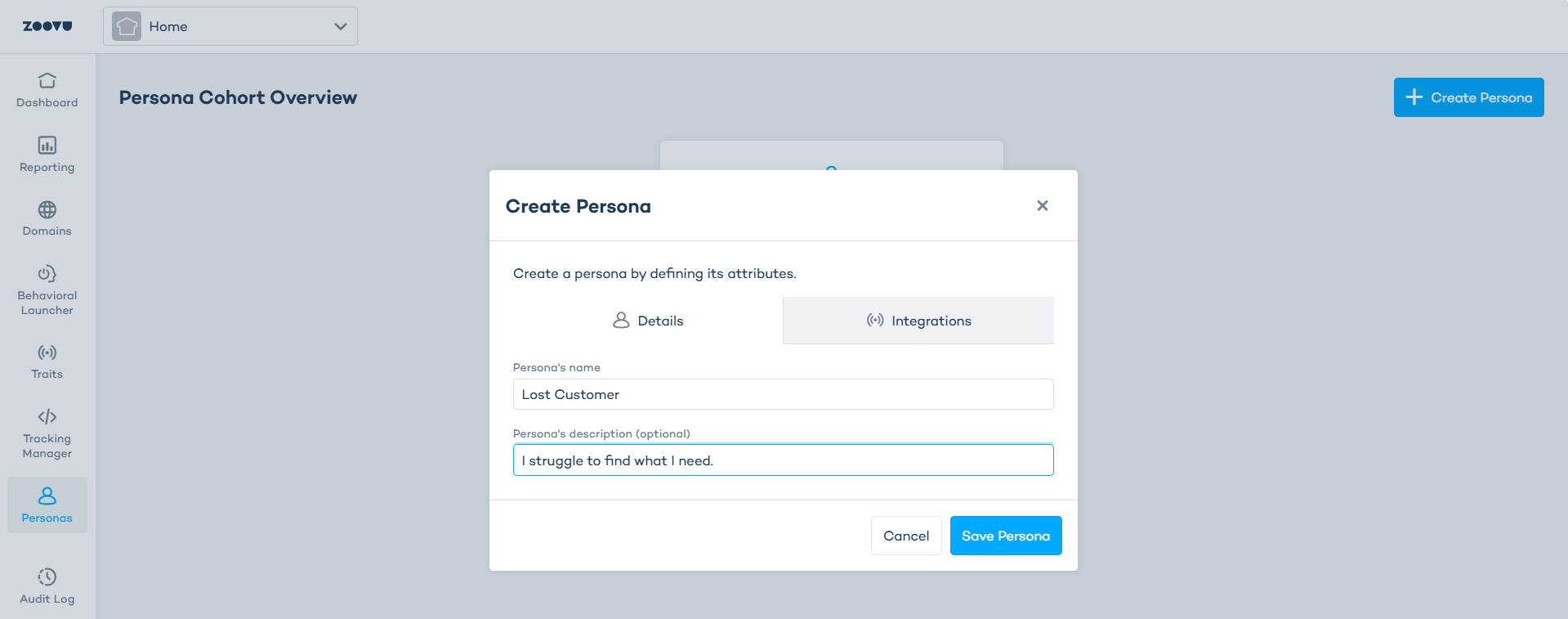The height and width of the screenshot is (619, 1568).
Task: Click the Save Persona button
Action: 1006,536
